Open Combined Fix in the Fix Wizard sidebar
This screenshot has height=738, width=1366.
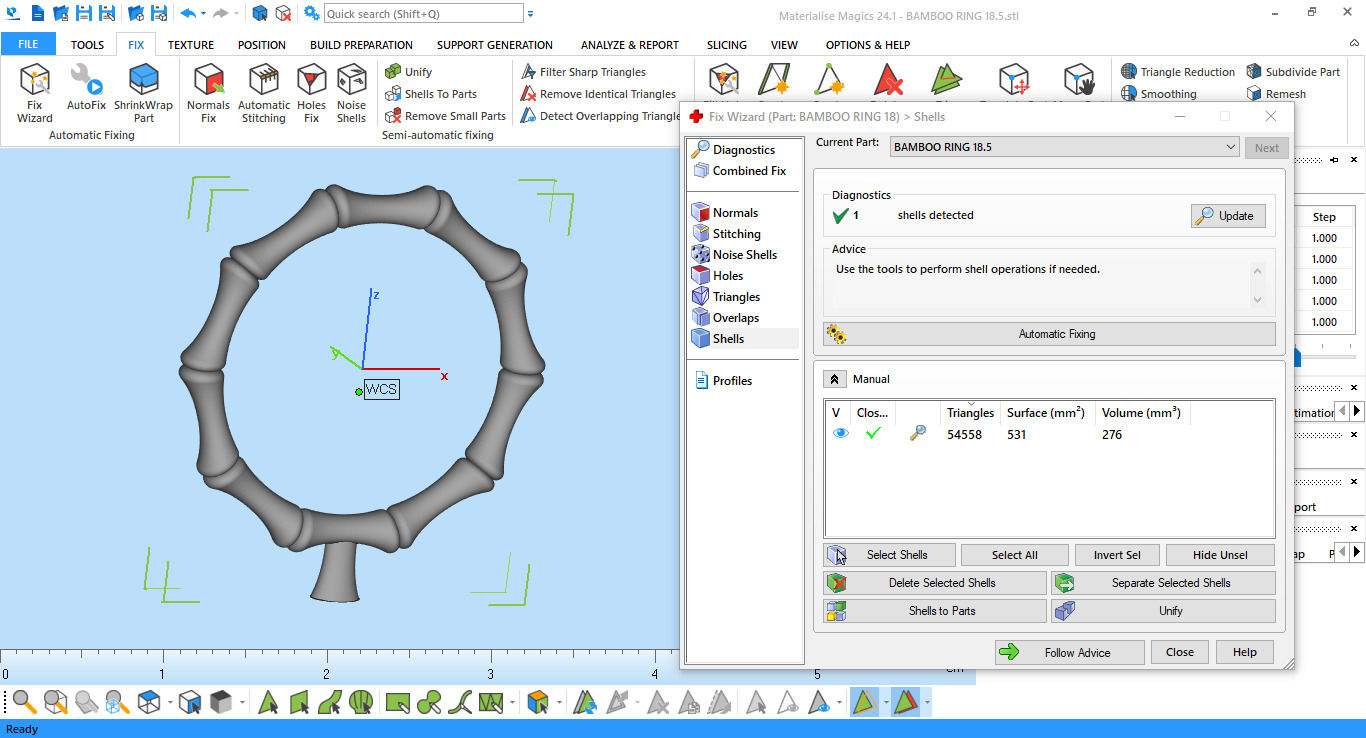749,171
